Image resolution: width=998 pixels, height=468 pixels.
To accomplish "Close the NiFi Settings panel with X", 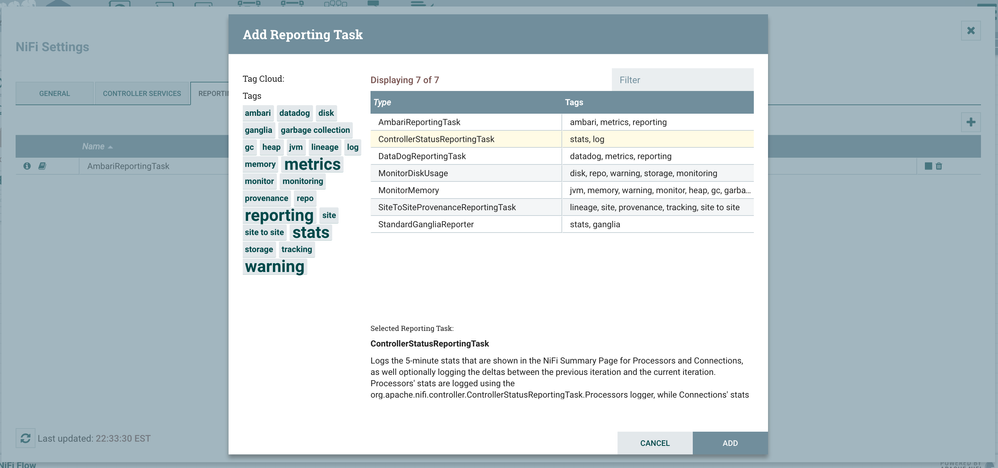I will tap(971, 31).
